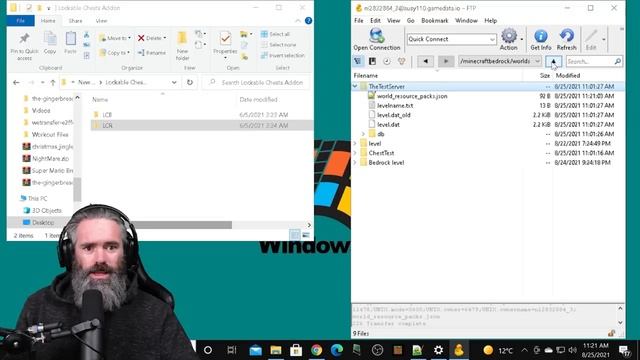Click Rename in the Organize group
Viewport: 640px width, 360px height.
[x=152, y=53]
